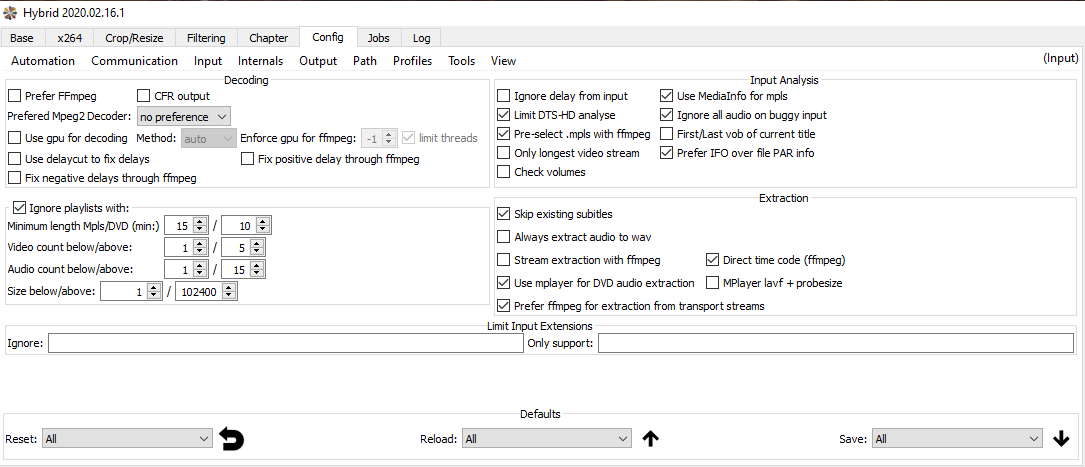Toggle Ignore playlists with checkbox
The height and width of the screenshot is (467, 1085).
[19, 208]
